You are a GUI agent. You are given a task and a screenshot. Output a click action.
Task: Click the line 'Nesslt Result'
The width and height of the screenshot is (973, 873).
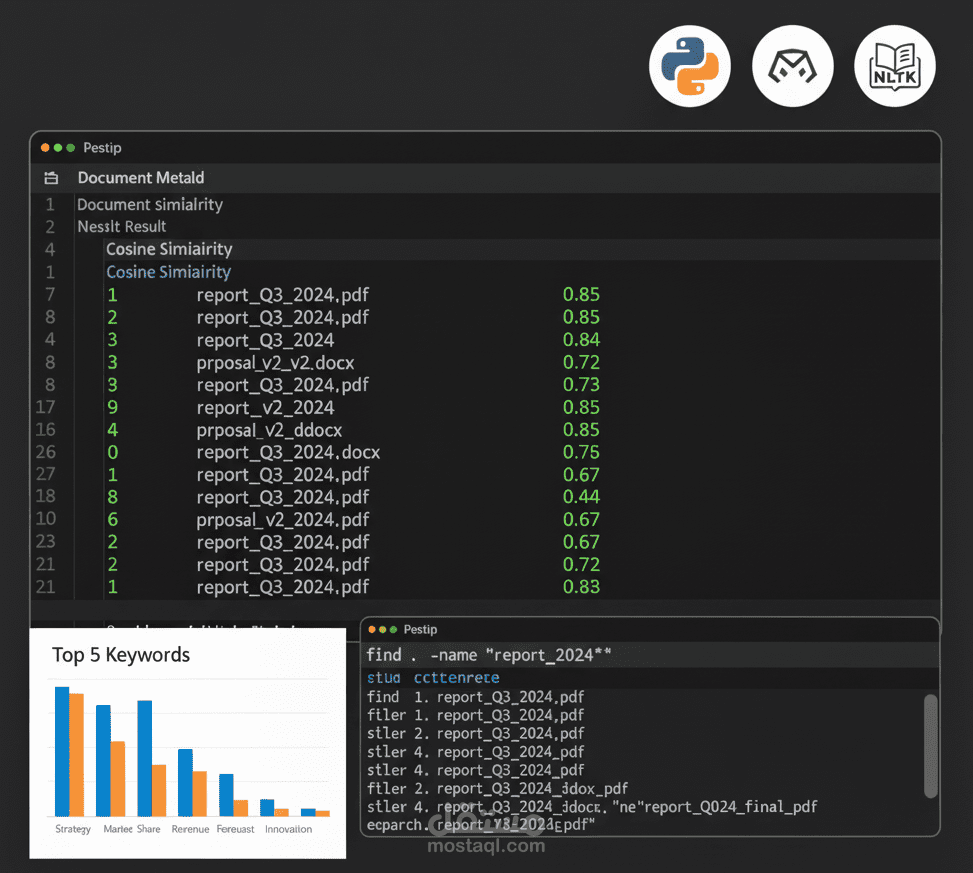(x=122, y=226)
